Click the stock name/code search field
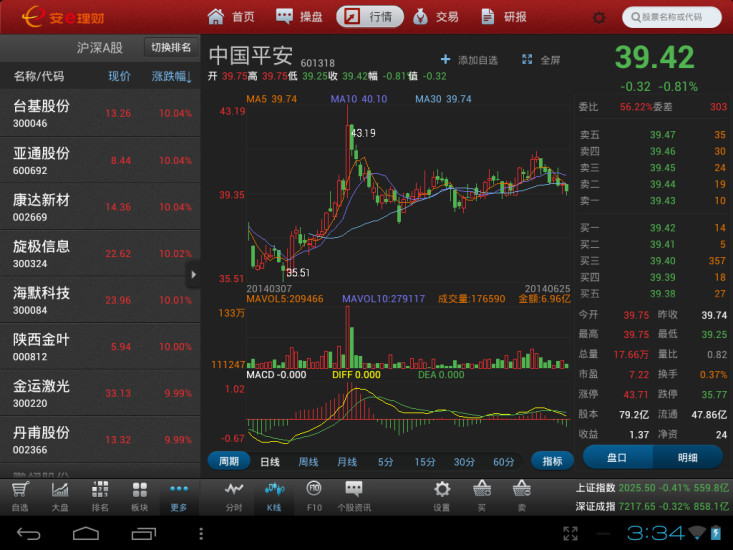Image resolution: width=733 pixels, height=550 pixels. [673, 17]
